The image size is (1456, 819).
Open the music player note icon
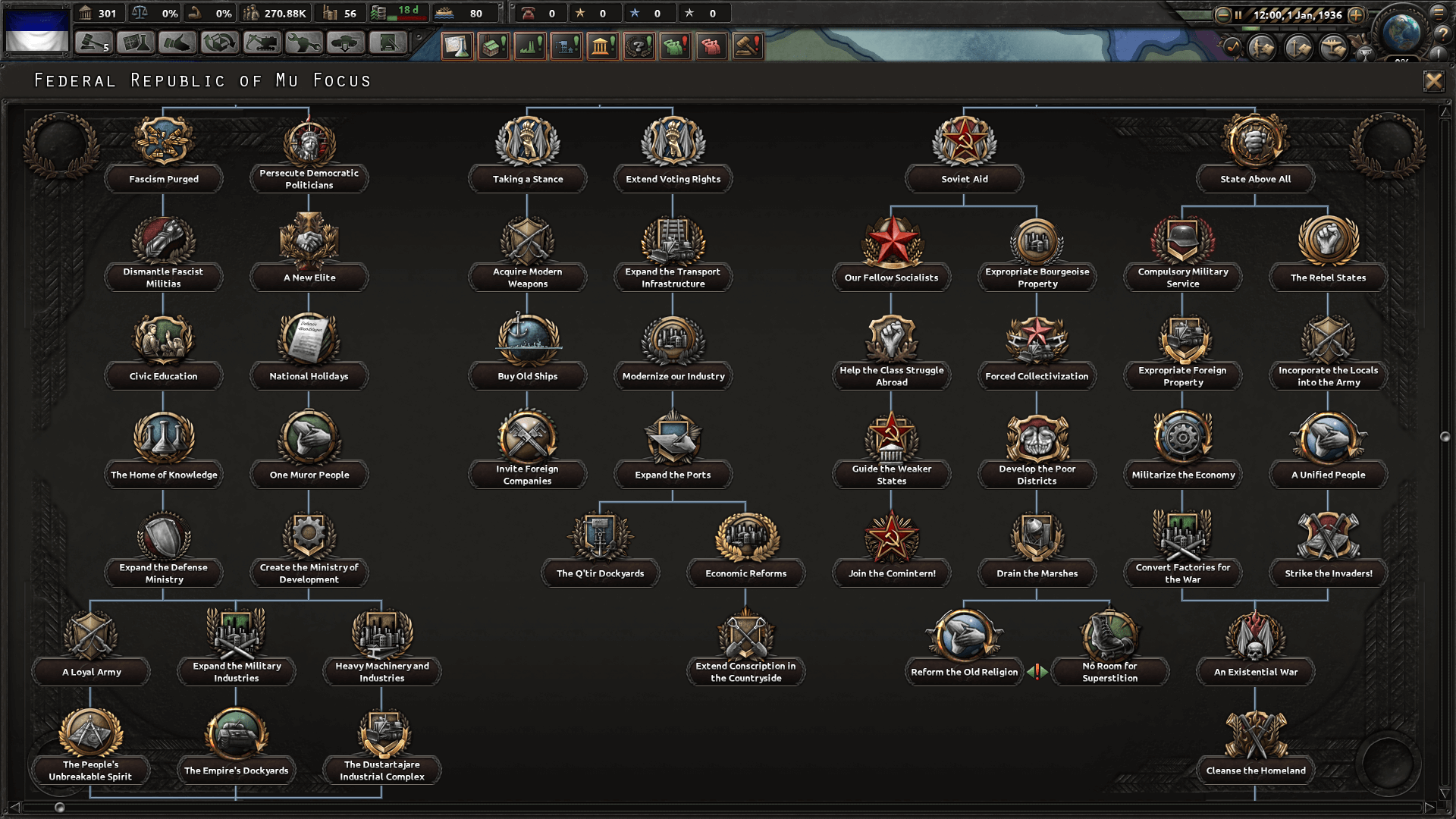pyautogui.click(x=1232, y=47)
